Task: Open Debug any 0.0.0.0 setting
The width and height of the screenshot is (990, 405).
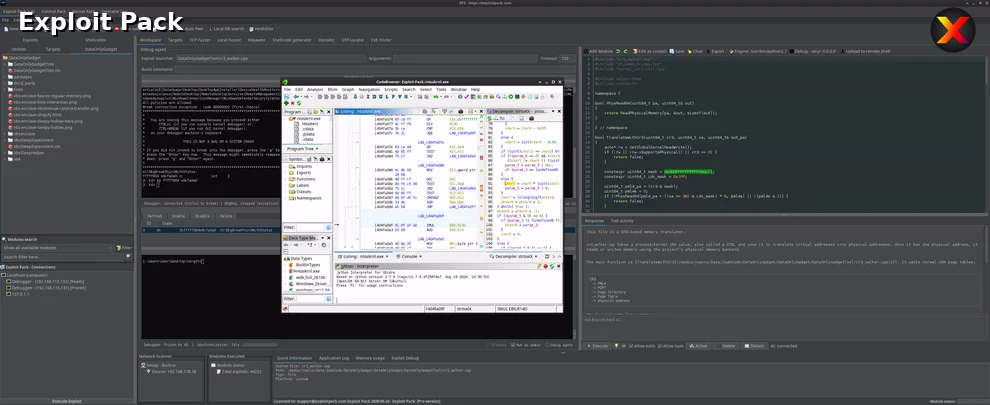Action: 812,51
